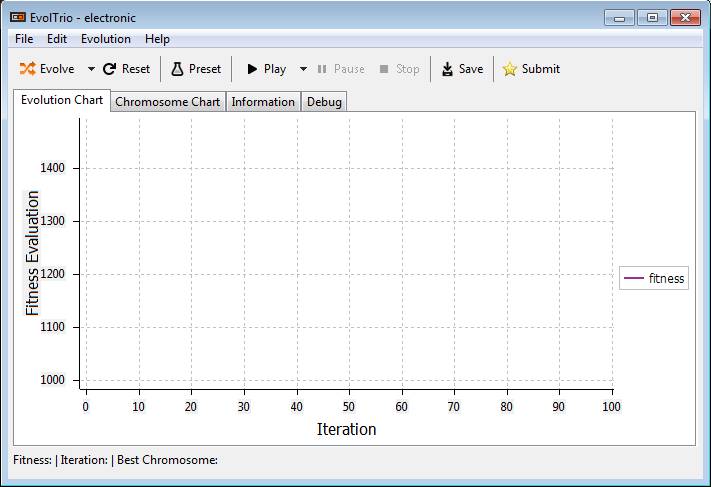Minimize the EvolTrio window
The height and width of the screenshot is (487, 711).
(619, 18)
